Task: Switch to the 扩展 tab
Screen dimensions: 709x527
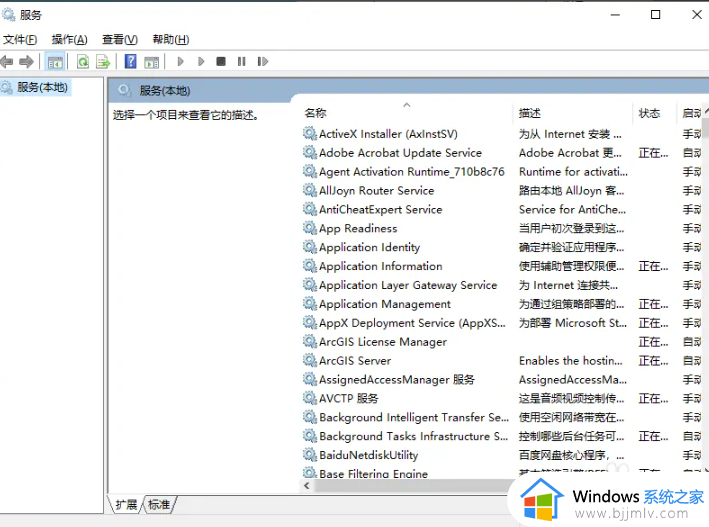Action: click(x=126, y=504)
